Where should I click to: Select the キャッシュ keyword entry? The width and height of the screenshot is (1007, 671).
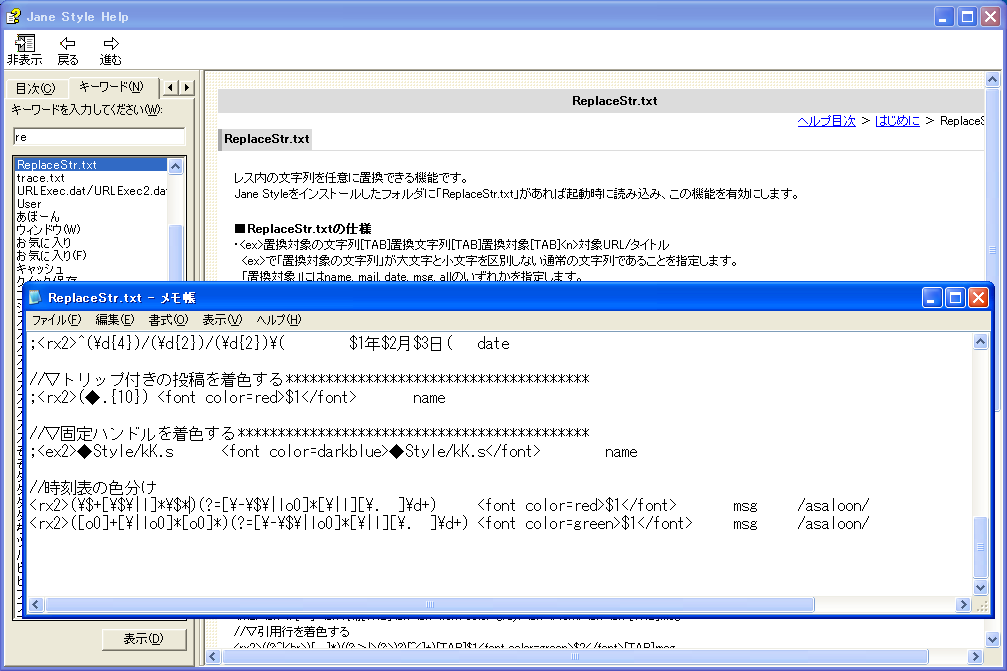tap(40, 268)
